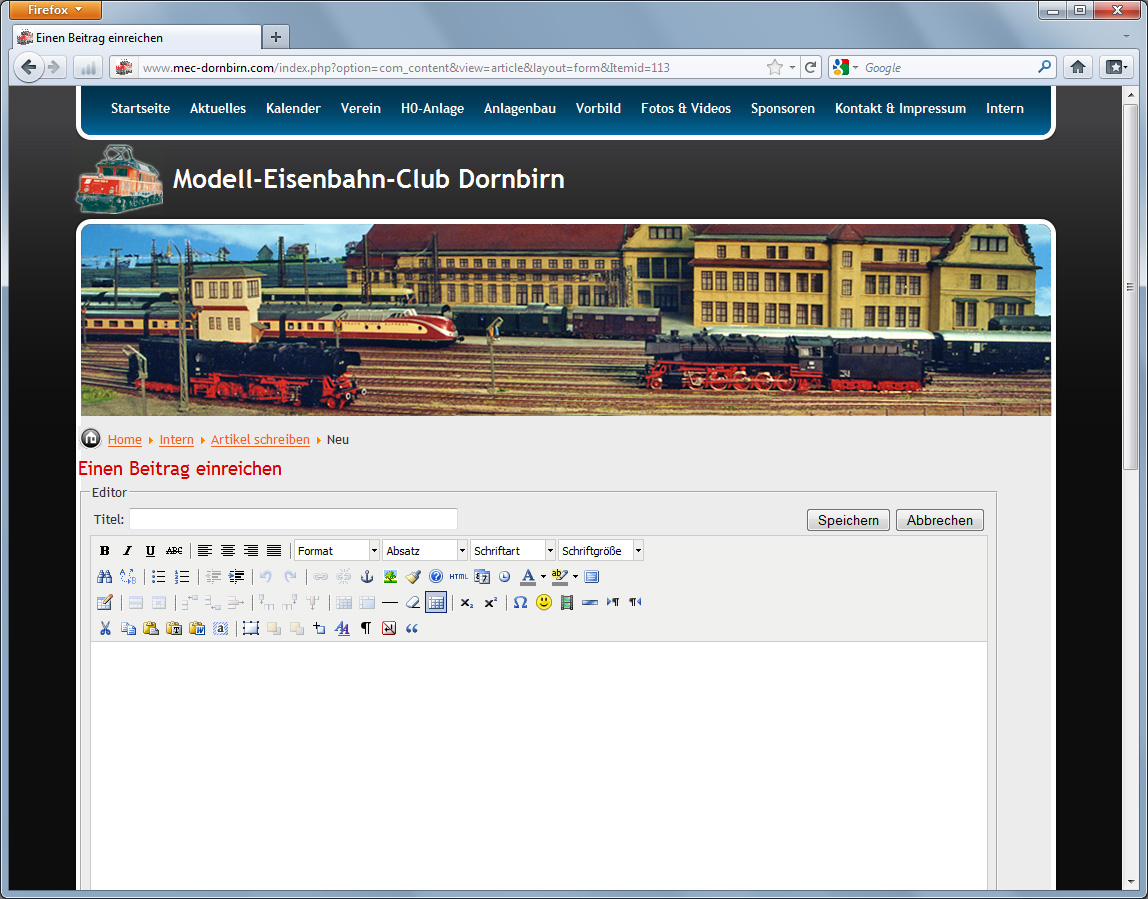Open the Format dropdown
This screenshot has height=899, width=1148.
tap(337, 551)
